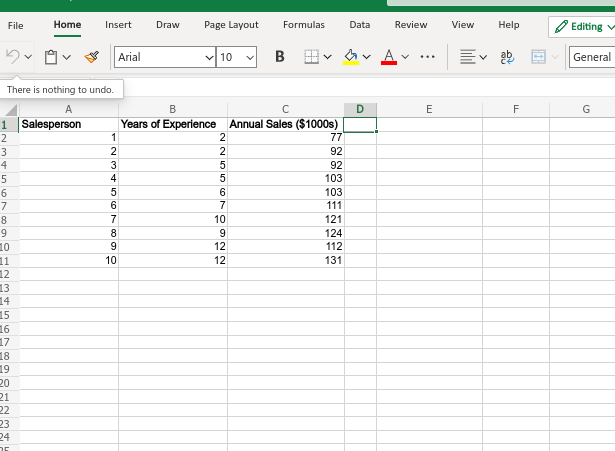Select the Format Painter brush
The width and height of the screenshot is (615, 451).
(x=91, y=57)
